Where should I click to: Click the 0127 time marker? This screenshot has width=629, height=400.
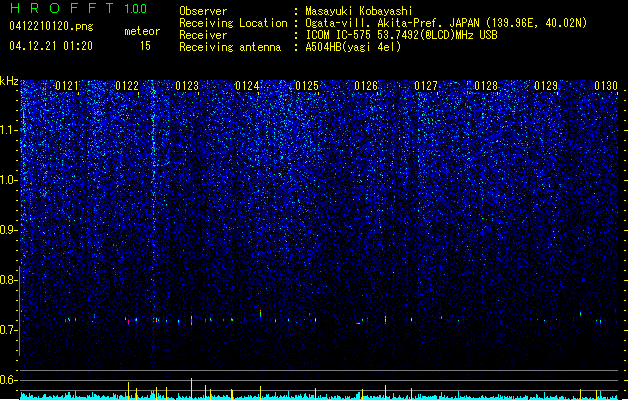pyautogui.click(x=426, y=86)
